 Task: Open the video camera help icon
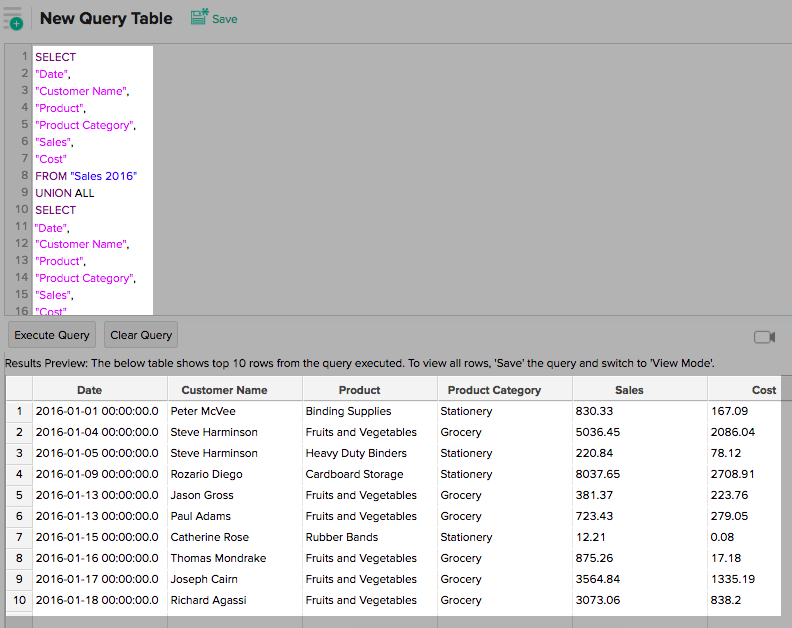tap(764, 337)
